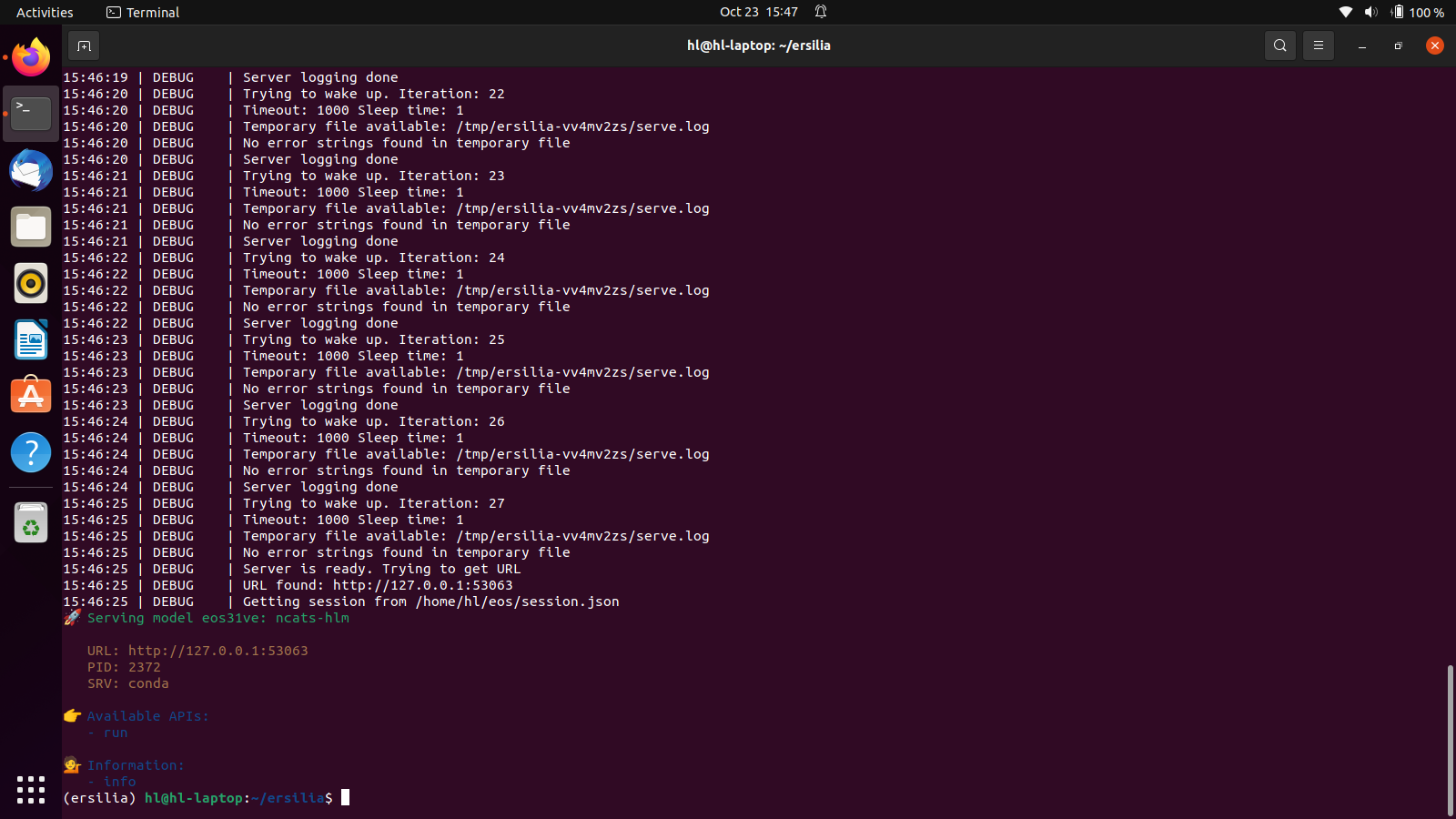This screenshot has height=819, width=1456.
Task: Click the battery indicator
Action: click(1400, 12)
